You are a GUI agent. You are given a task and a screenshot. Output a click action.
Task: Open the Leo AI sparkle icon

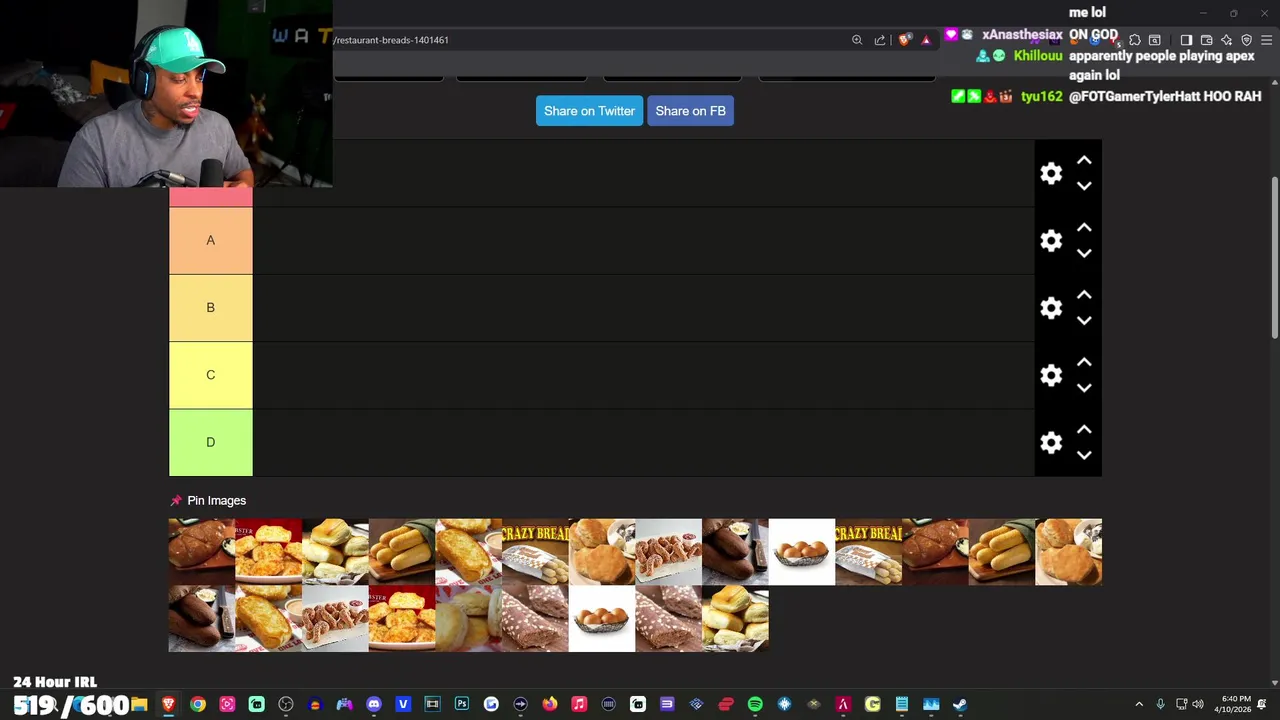1227,40
